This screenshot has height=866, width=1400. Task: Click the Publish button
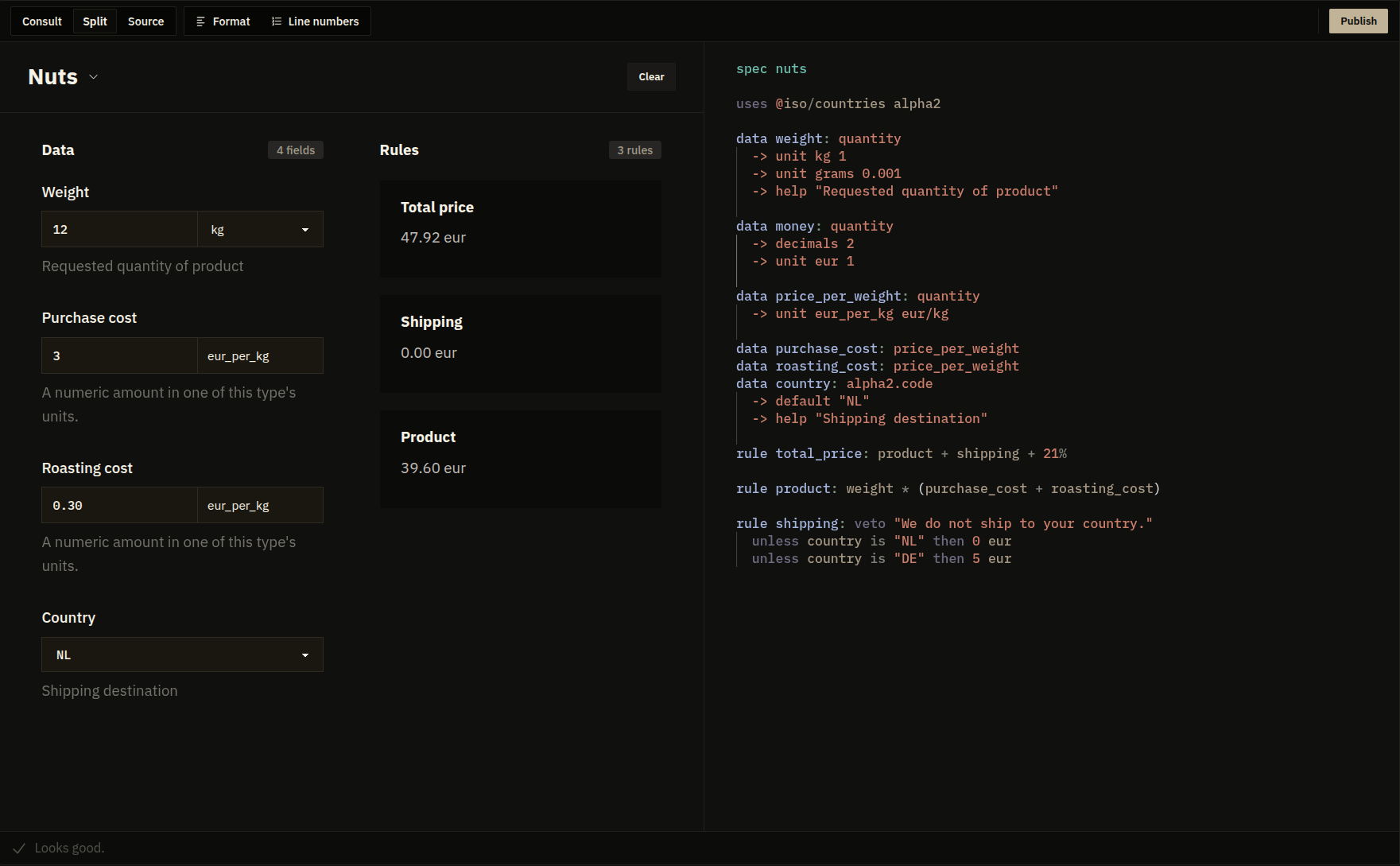pos(1358,21)
